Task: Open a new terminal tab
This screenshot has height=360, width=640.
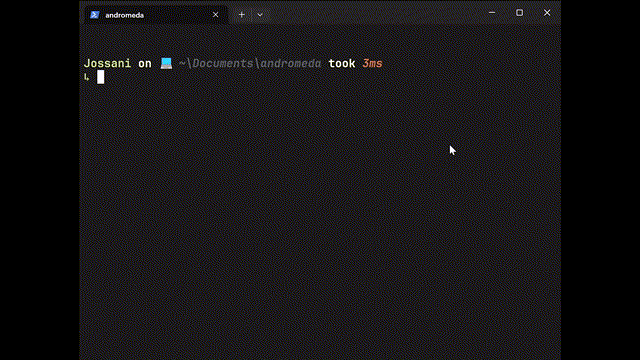Action: (242, 15)
